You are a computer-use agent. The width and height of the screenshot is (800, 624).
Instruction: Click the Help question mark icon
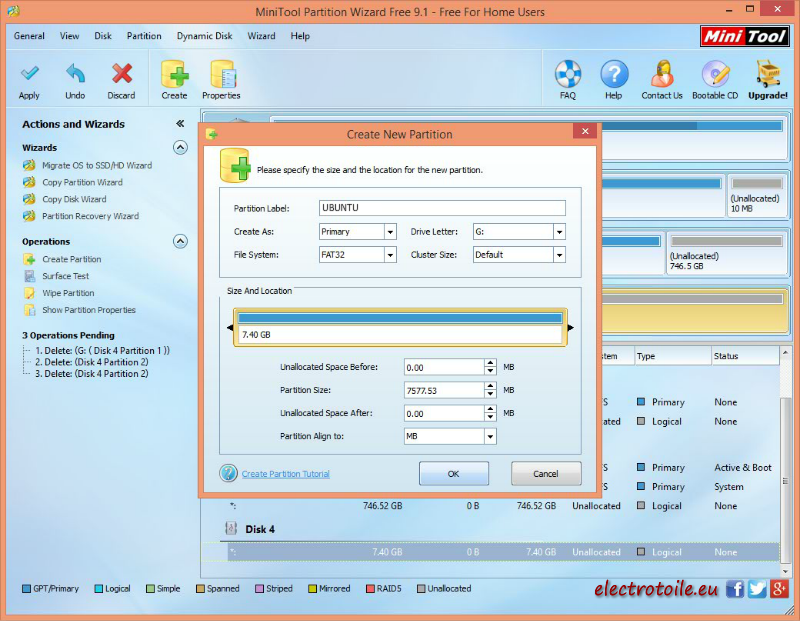(x=614, y=74)
